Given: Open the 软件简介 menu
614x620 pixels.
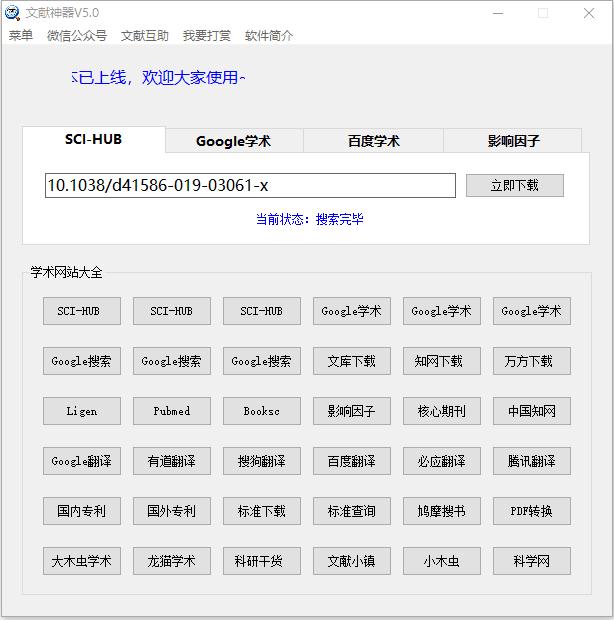Looking at the screenshot, I should point(269,35).
